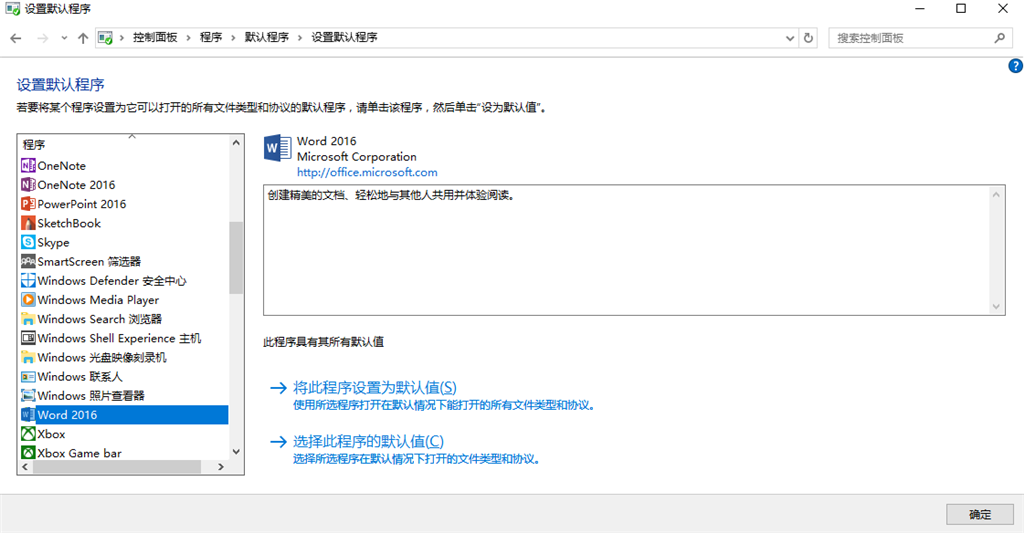Click the large Word 2016 logo in details
1024x533 pixels.
point(278,148)
